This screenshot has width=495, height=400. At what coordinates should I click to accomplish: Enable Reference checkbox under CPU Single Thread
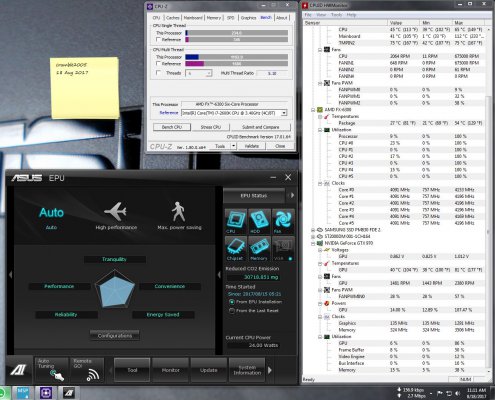point(159,40)
